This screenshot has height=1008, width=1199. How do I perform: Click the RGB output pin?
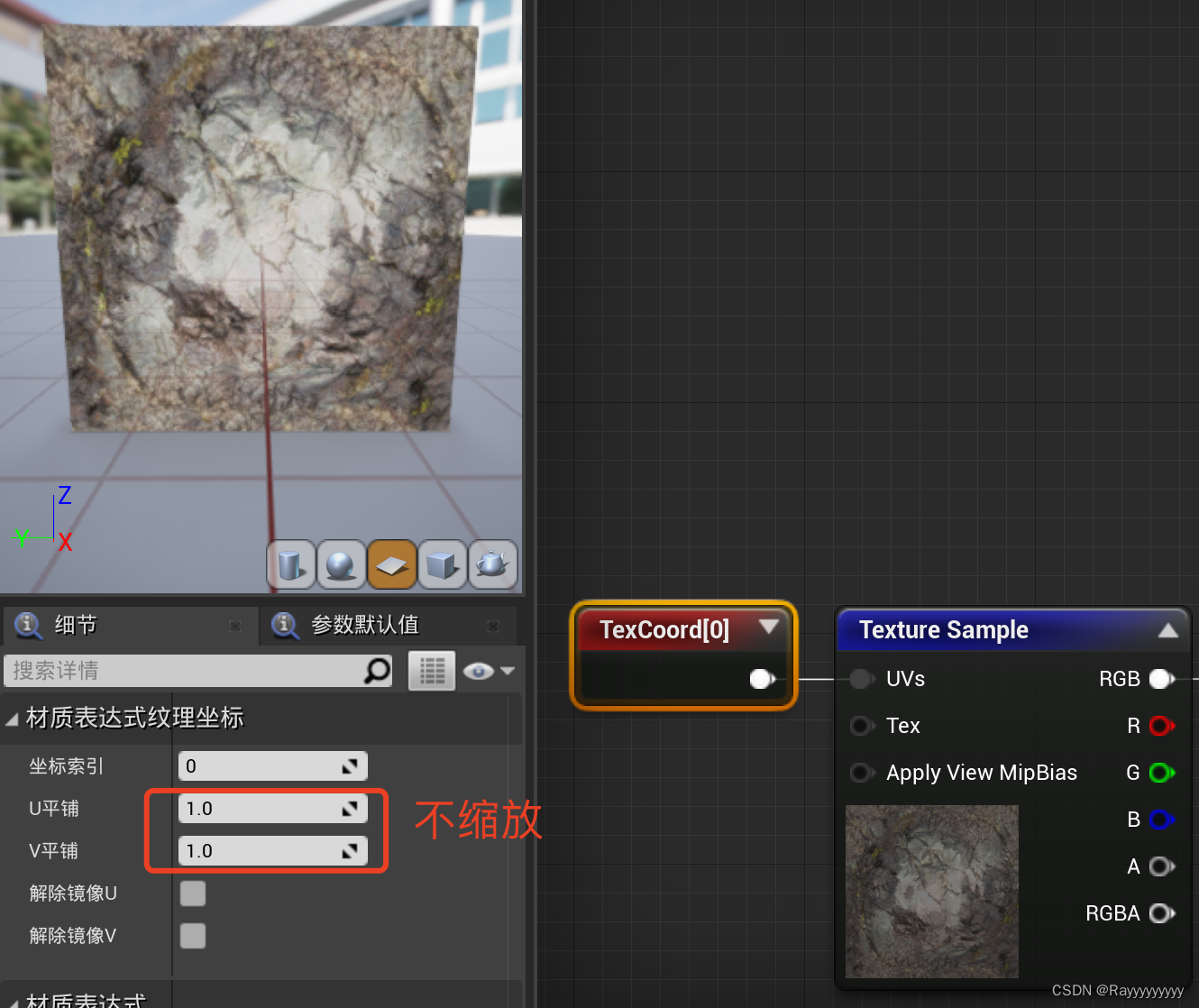point(1162,678)
